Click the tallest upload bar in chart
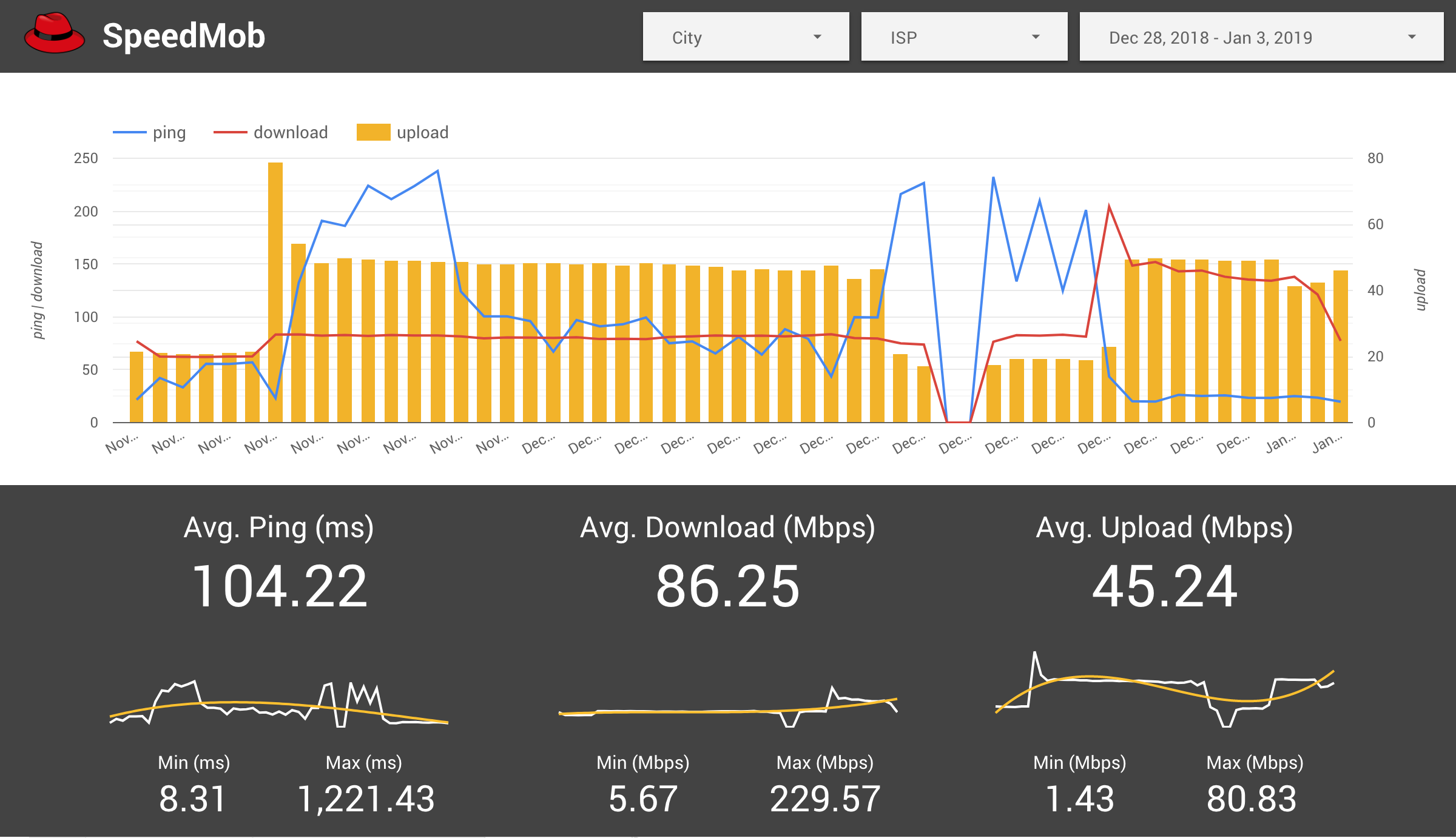The height and width of the screenshot is (838, 1456). 275,291
